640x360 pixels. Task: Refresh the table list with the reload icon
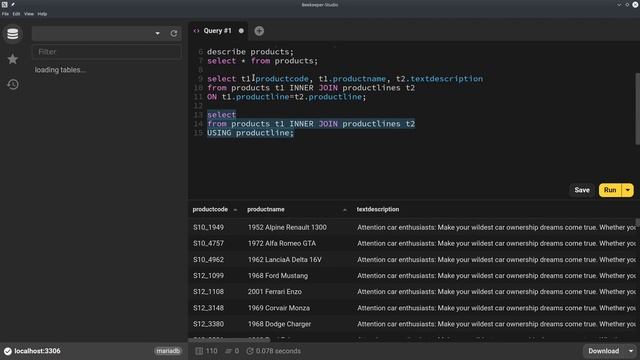[174, 33]
